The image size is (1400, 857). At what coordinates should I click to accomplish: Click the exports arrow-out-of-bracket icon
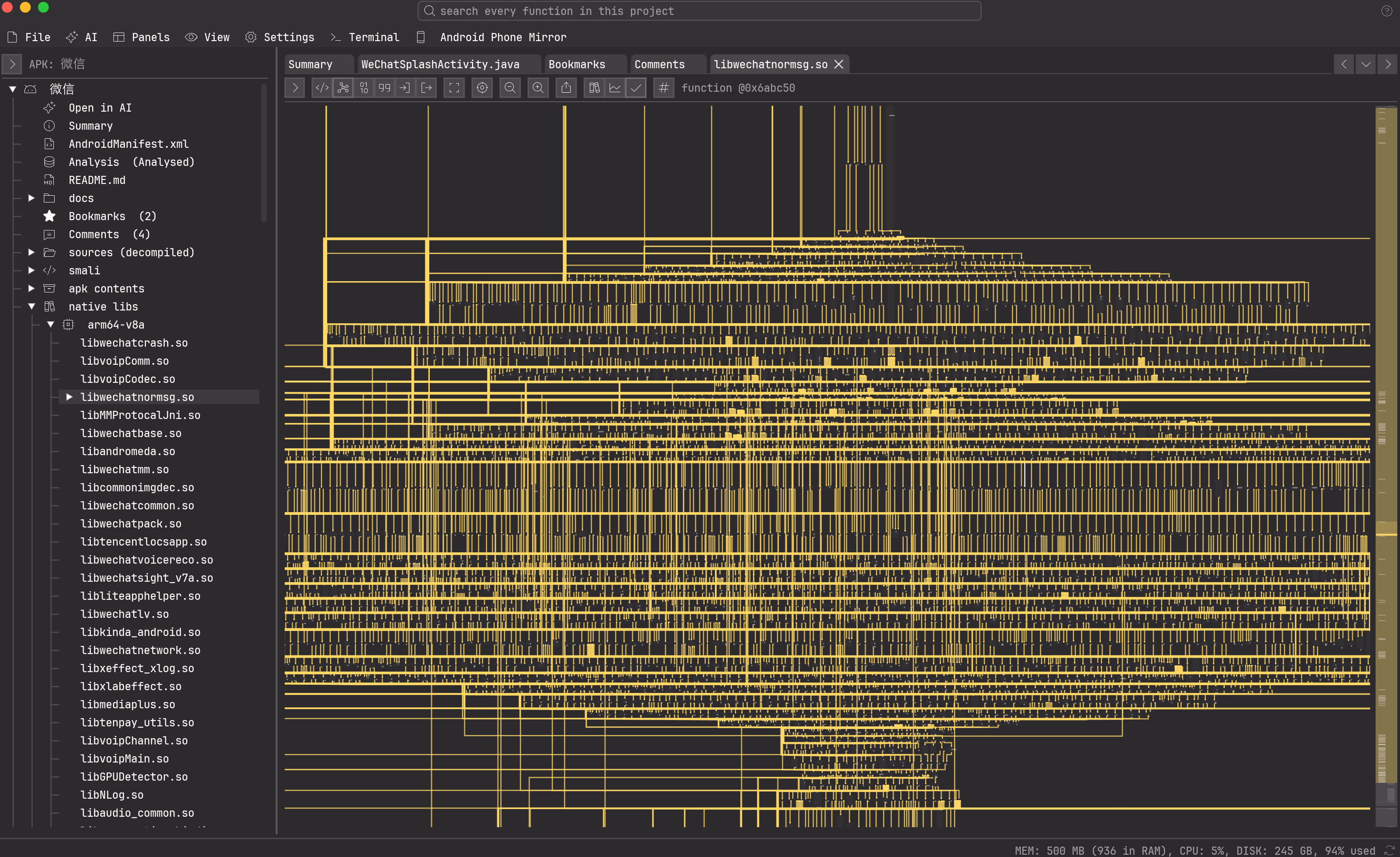(x=426, y=88)
